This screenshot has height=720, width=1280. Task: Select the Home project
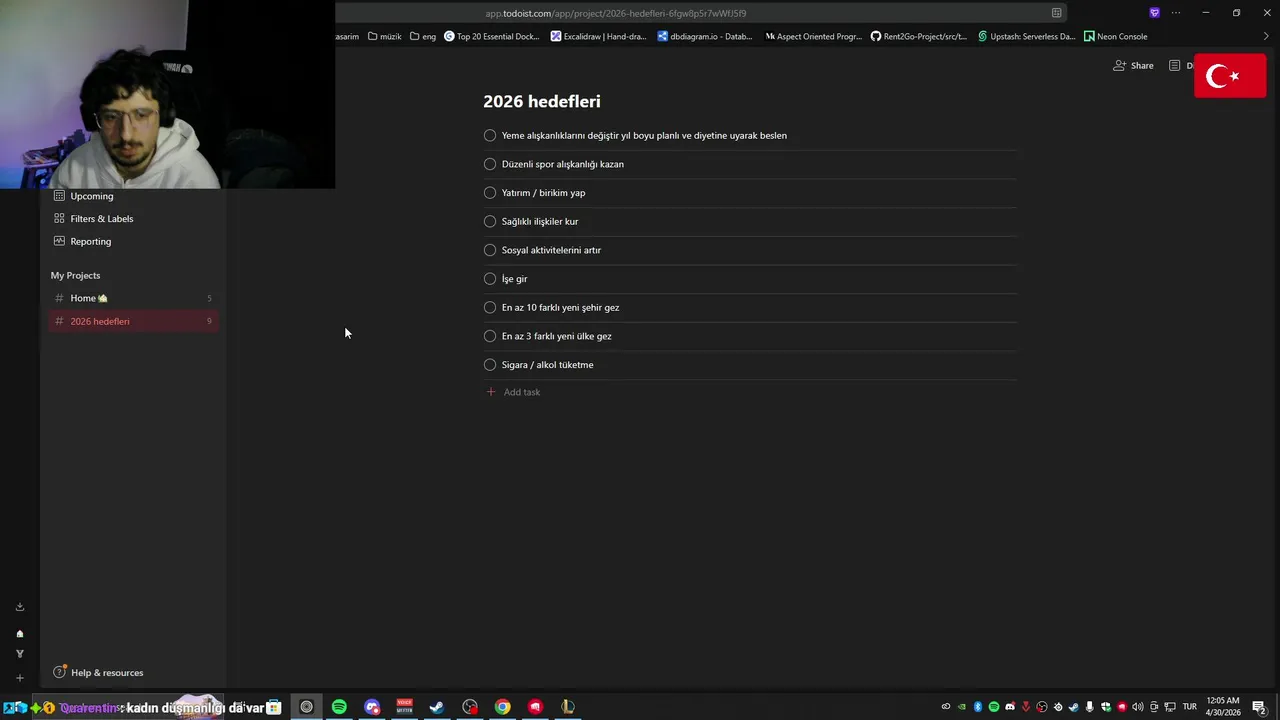tap(132, 298)
